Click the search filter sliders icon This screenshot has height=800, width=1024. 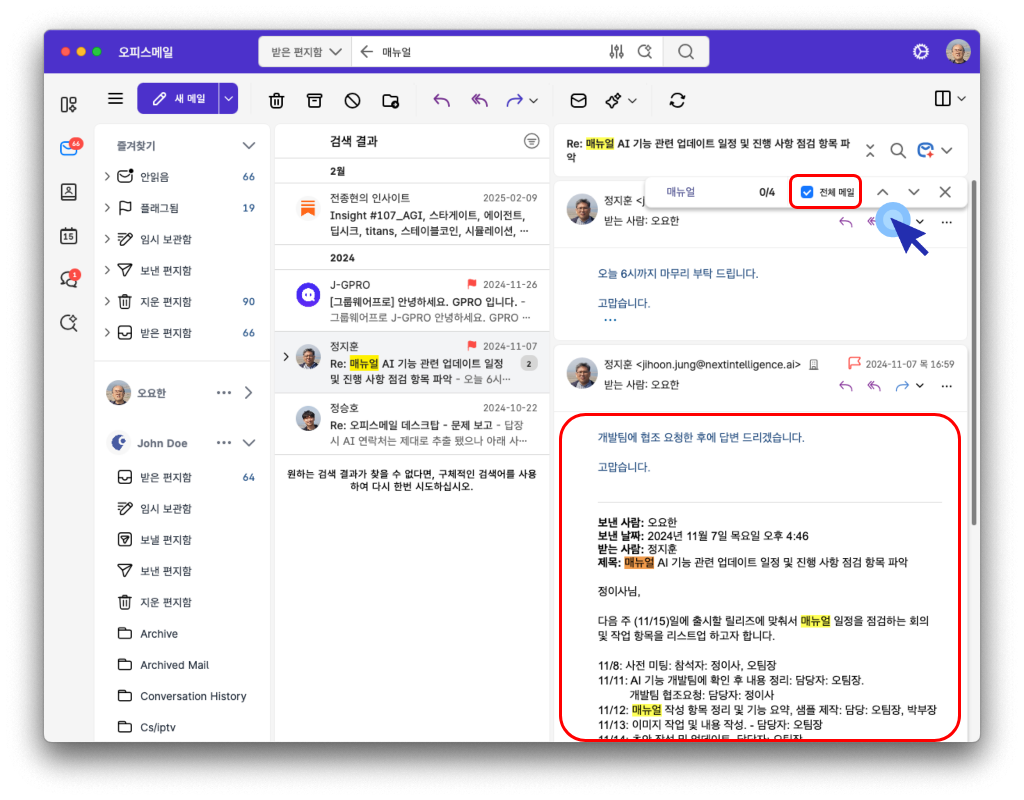pos(616,52)
